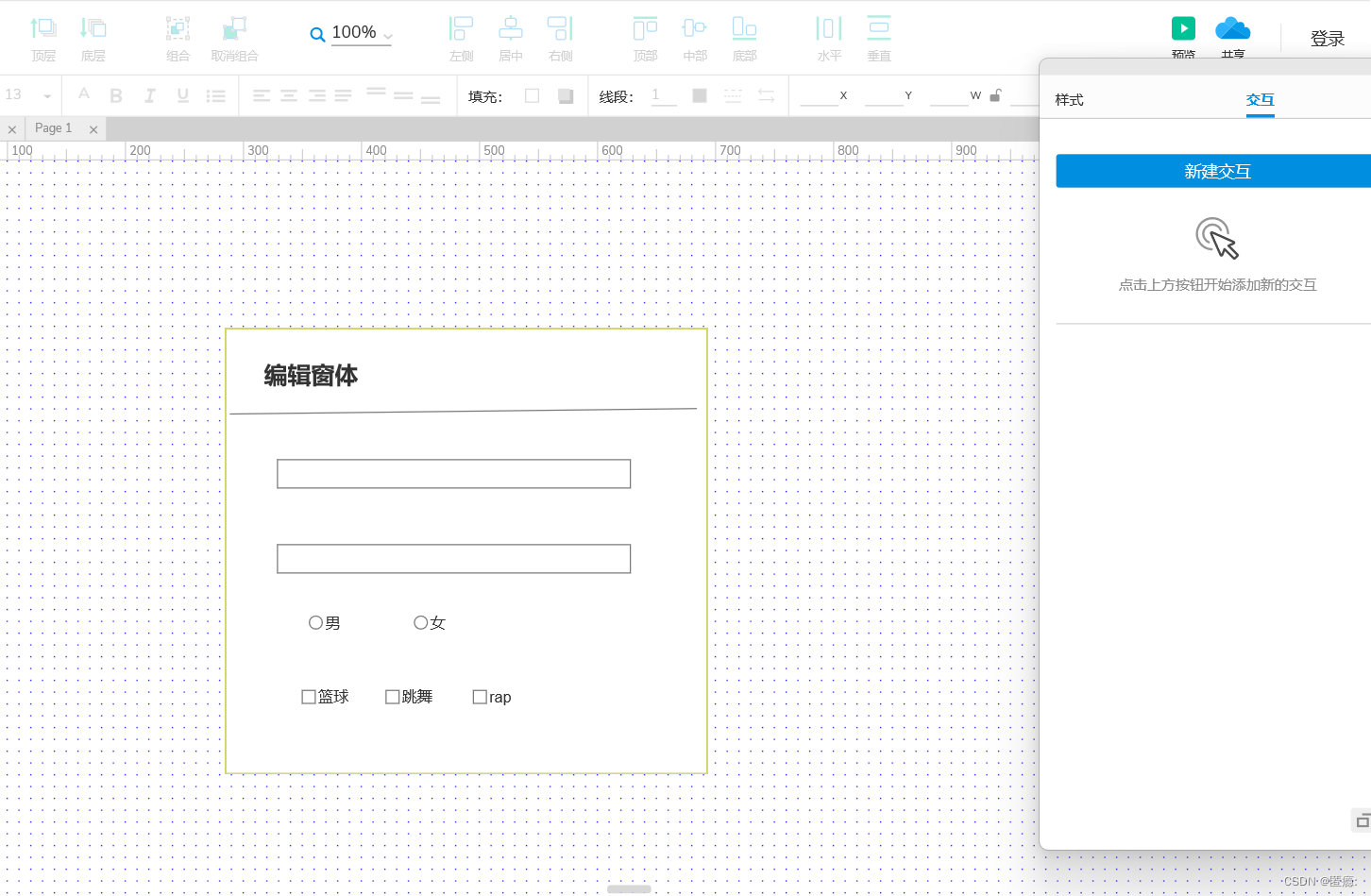Select the 女 radio button
1371x896 pixels.
pyautogui.click(x=421, y=622)
